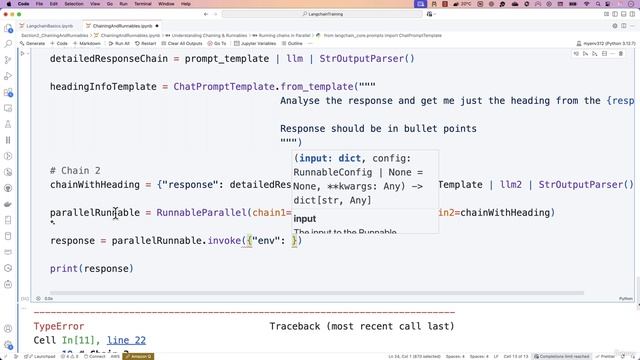
Task: Execute cell and below from cell toolbar
Action: (595, 53)
